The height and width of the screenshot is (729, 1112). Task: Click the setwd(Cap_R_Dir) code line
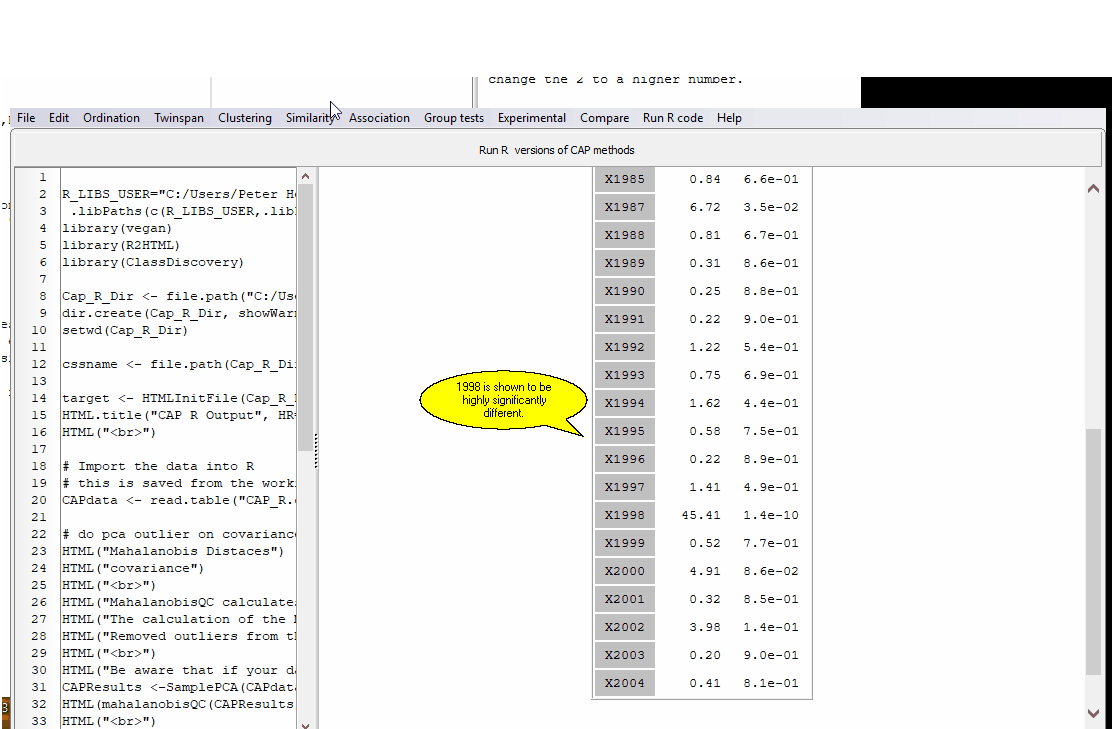coord(125,330)
